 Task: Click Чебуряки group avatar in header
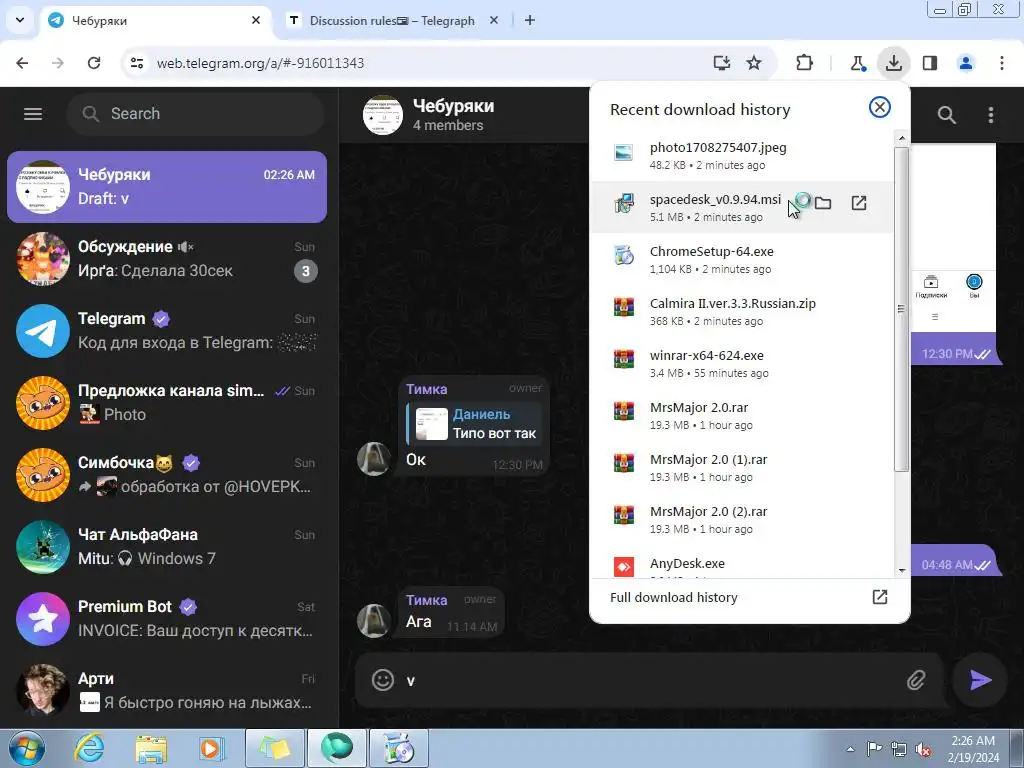click(383, 115)
